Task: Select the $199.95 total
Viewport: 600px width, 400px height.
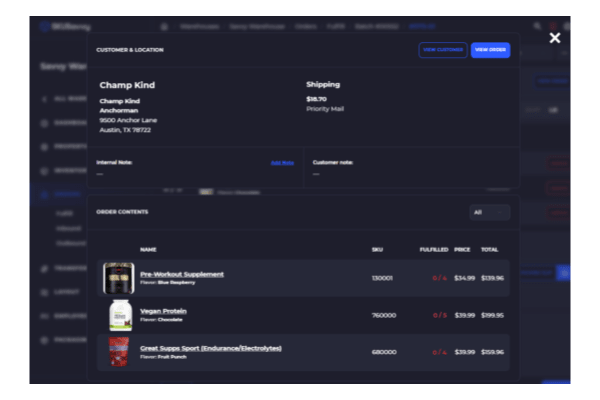Action: (x=492, y=315)
